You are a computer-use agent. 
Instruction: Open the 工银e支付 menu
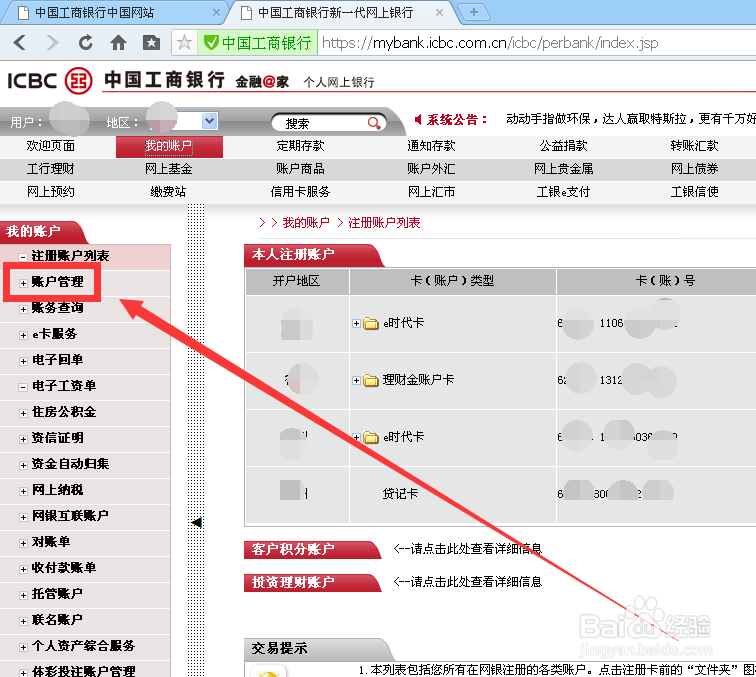563,192
